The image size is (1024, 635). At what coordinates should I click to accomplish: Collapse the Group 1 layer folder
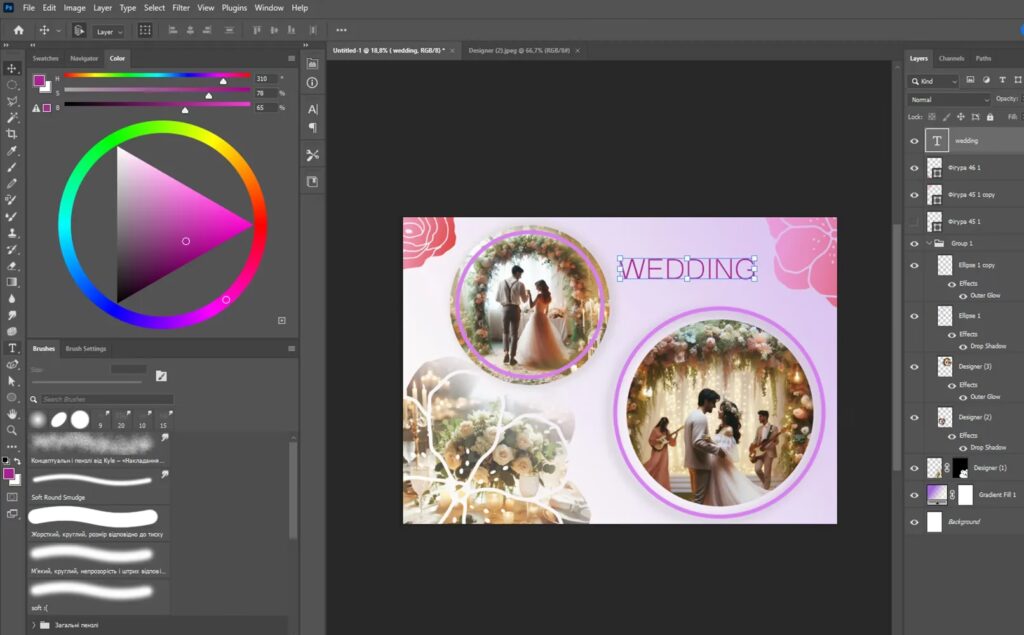click(928, 244)
